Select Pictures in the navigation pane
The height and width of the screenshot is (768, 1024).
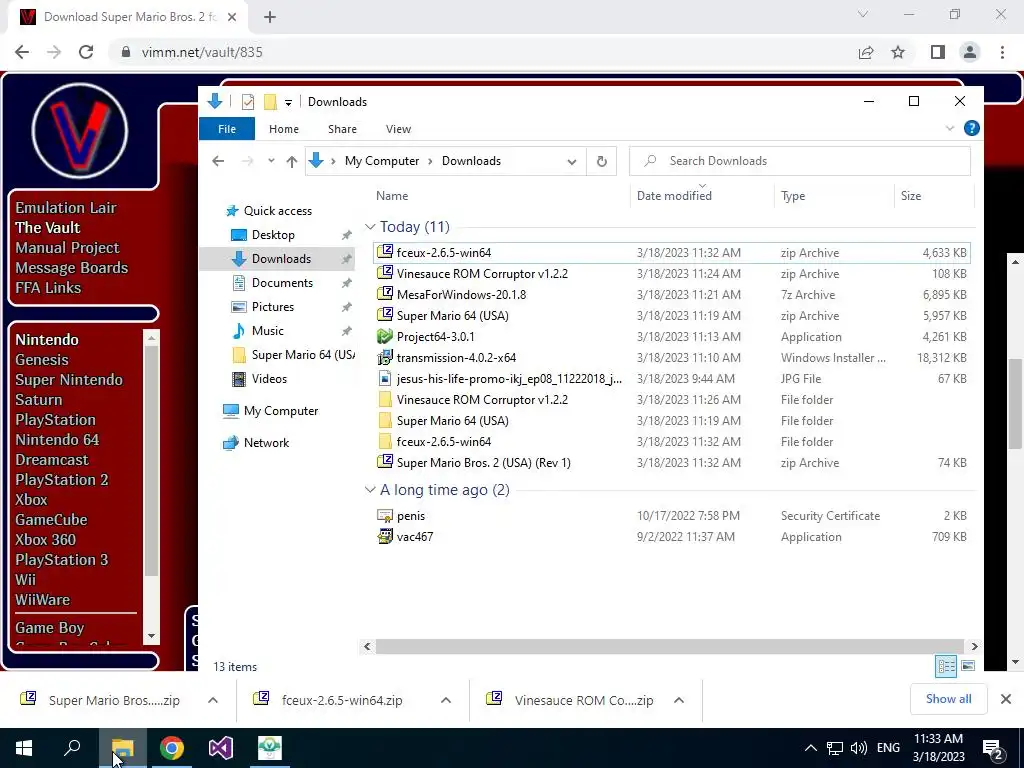pyautogui.click(x=272, y=307)
